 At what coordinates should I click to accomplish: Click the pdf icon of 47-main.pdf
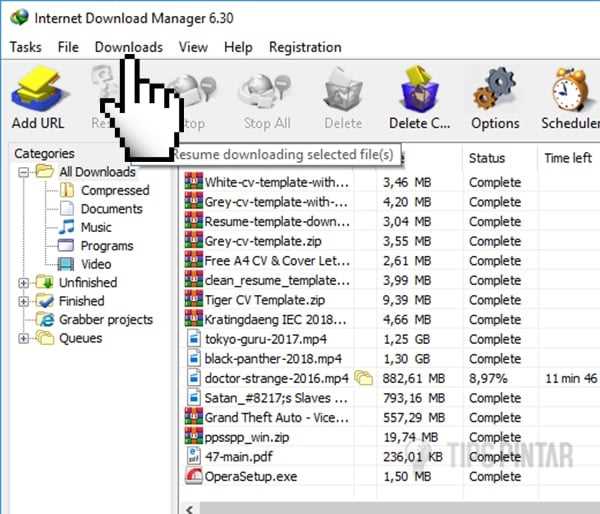click(193, 457)
